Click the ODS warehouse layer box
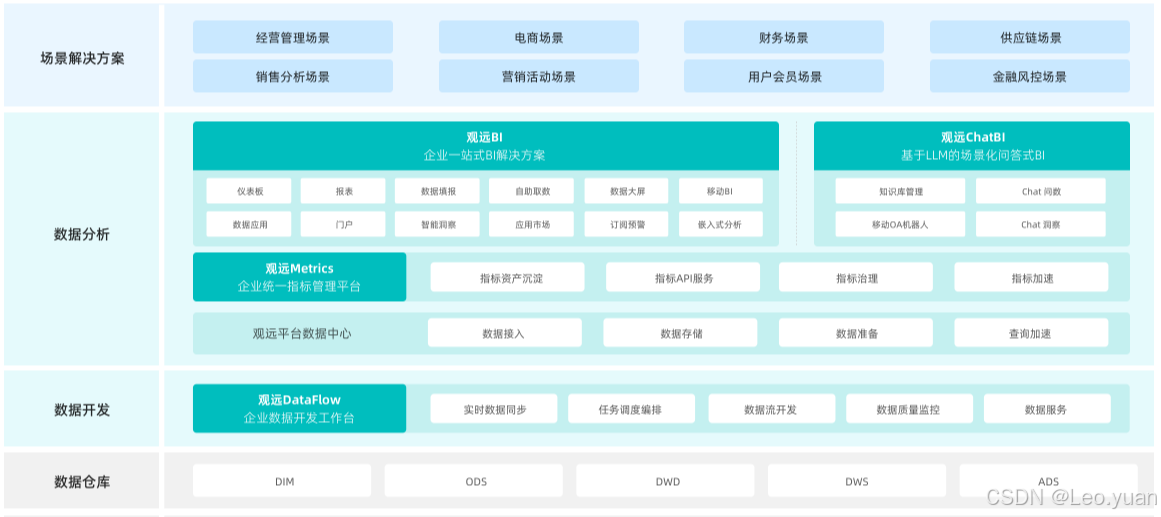This screenshot has width=1161, height=517. click(x=474, y=481)
